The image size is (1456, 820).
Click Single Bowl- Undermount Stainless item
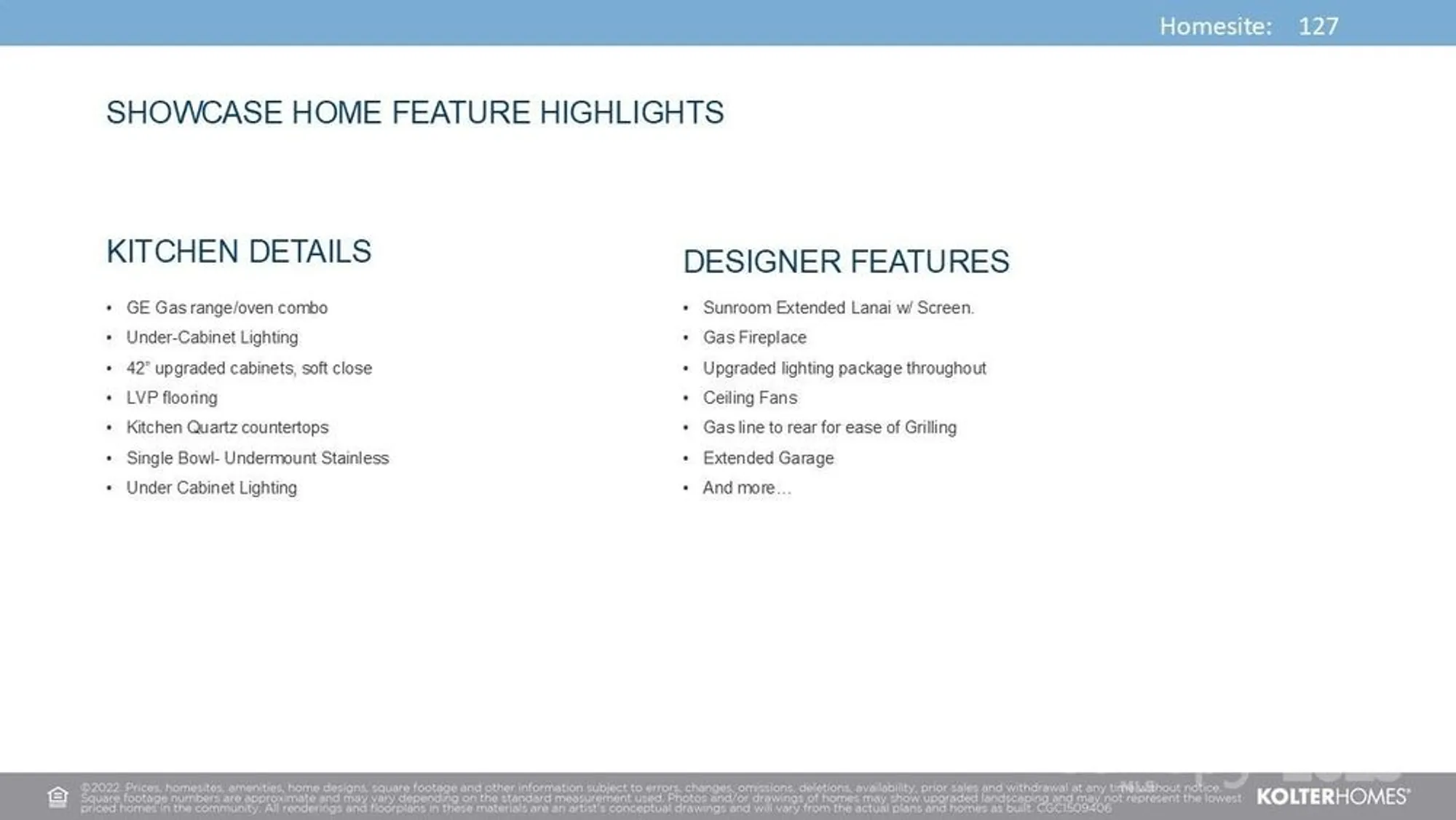(x=258, y=458)
